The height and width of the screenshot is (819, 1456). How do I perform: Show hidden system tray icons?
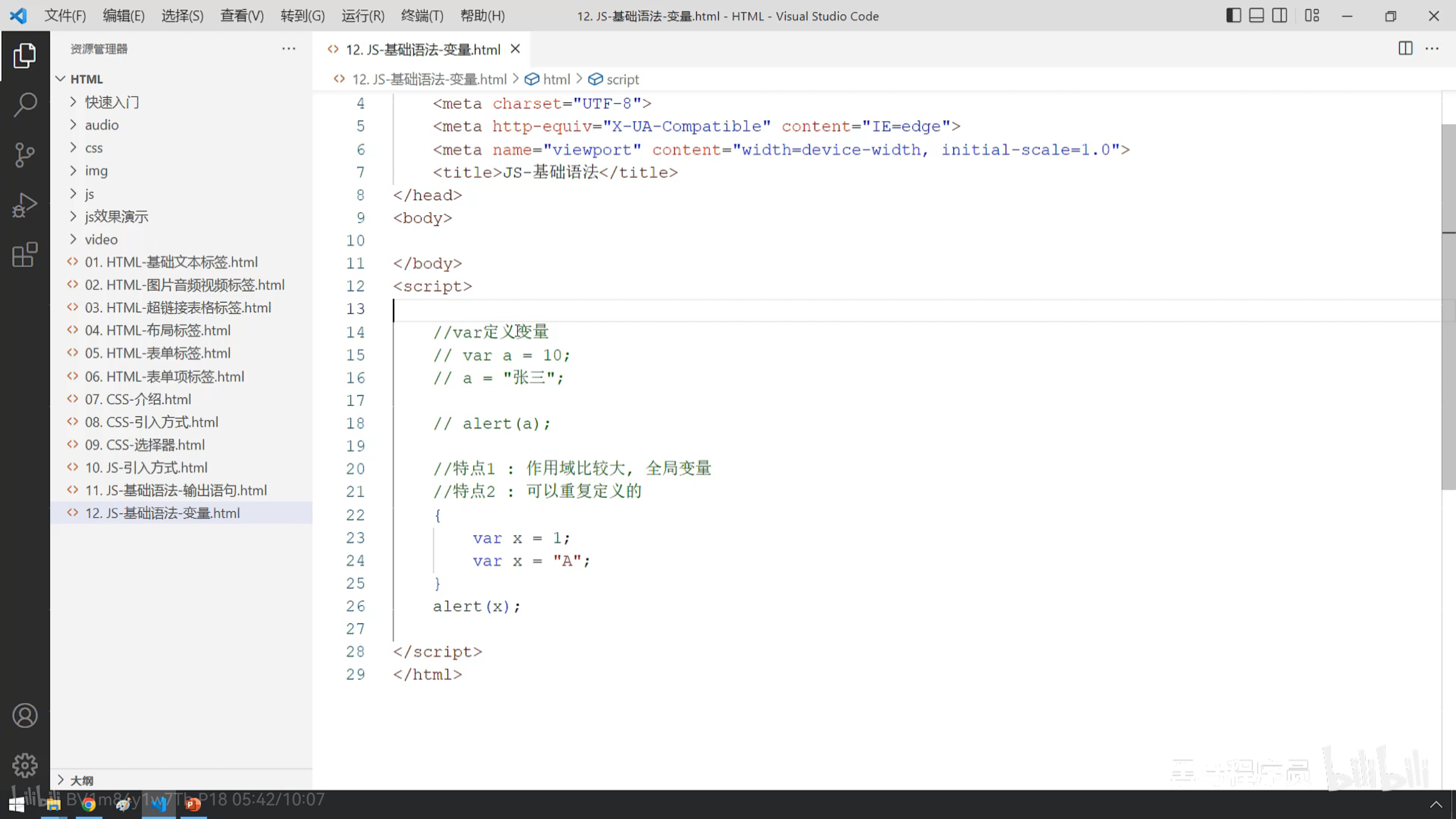[x=1436, y=804]
